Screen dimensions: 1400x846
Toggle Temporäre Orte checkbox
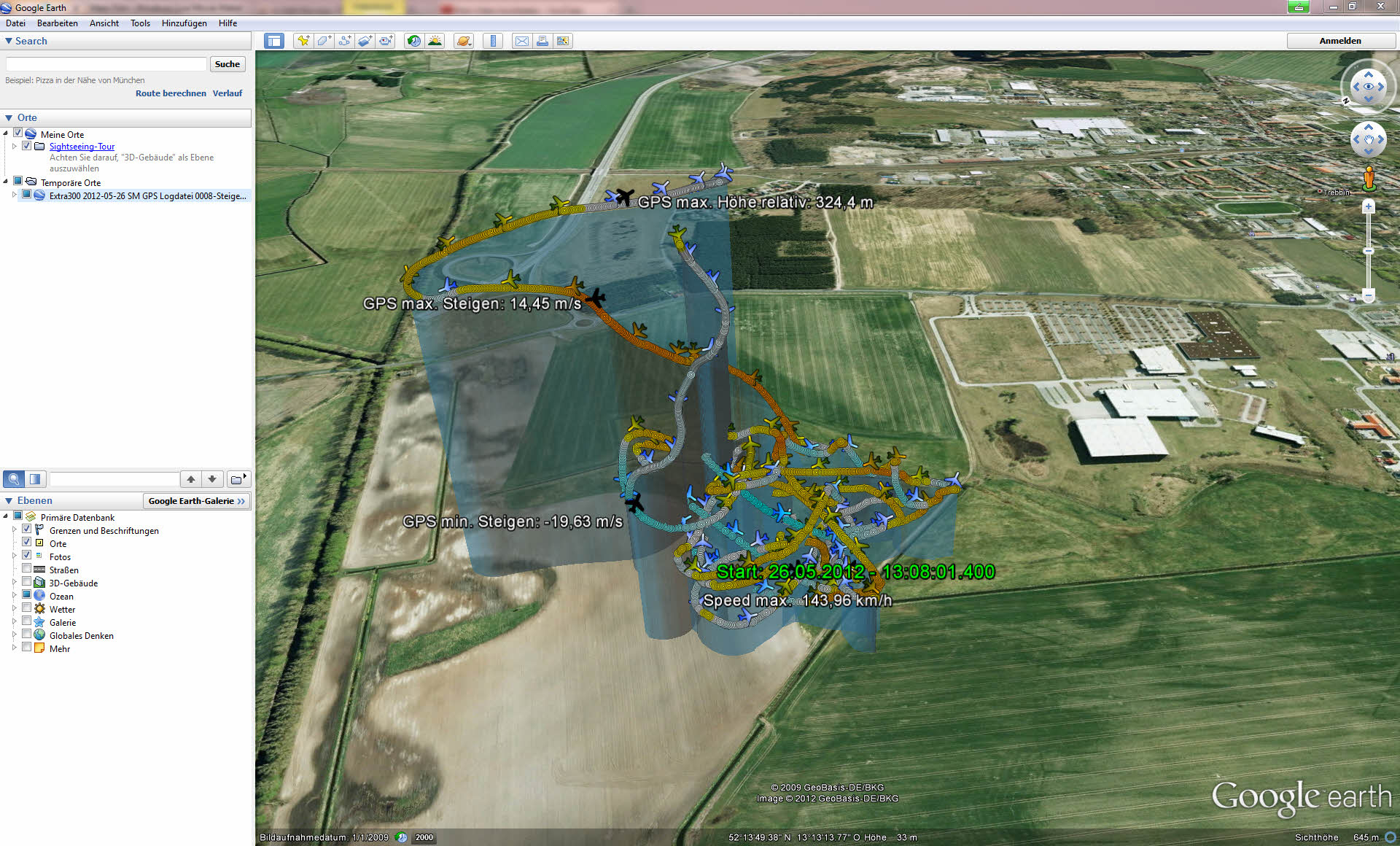click(18, 182)
